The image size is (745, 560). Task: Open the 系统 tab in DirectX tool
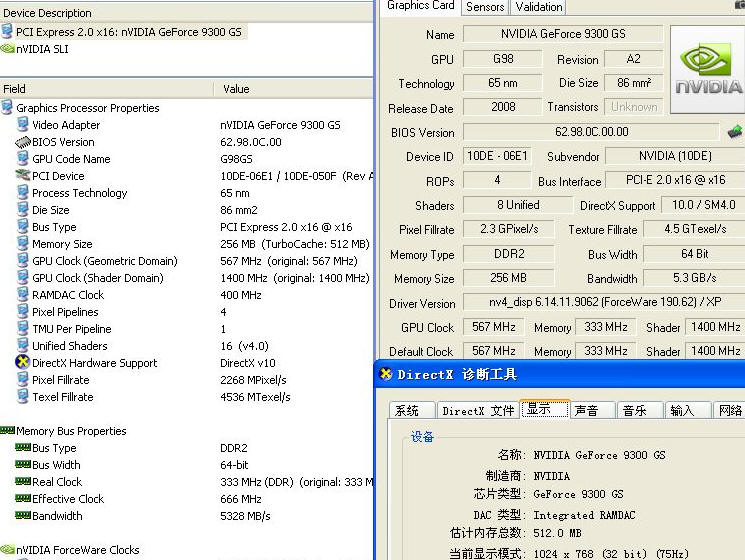pyautogui.click(x=412, y=410)
